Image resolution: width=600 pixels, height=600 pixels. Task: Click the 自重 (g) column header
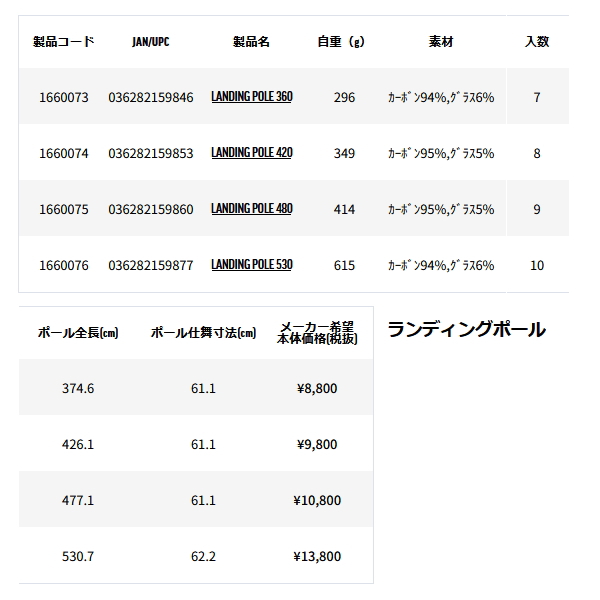tap(341, 41)
